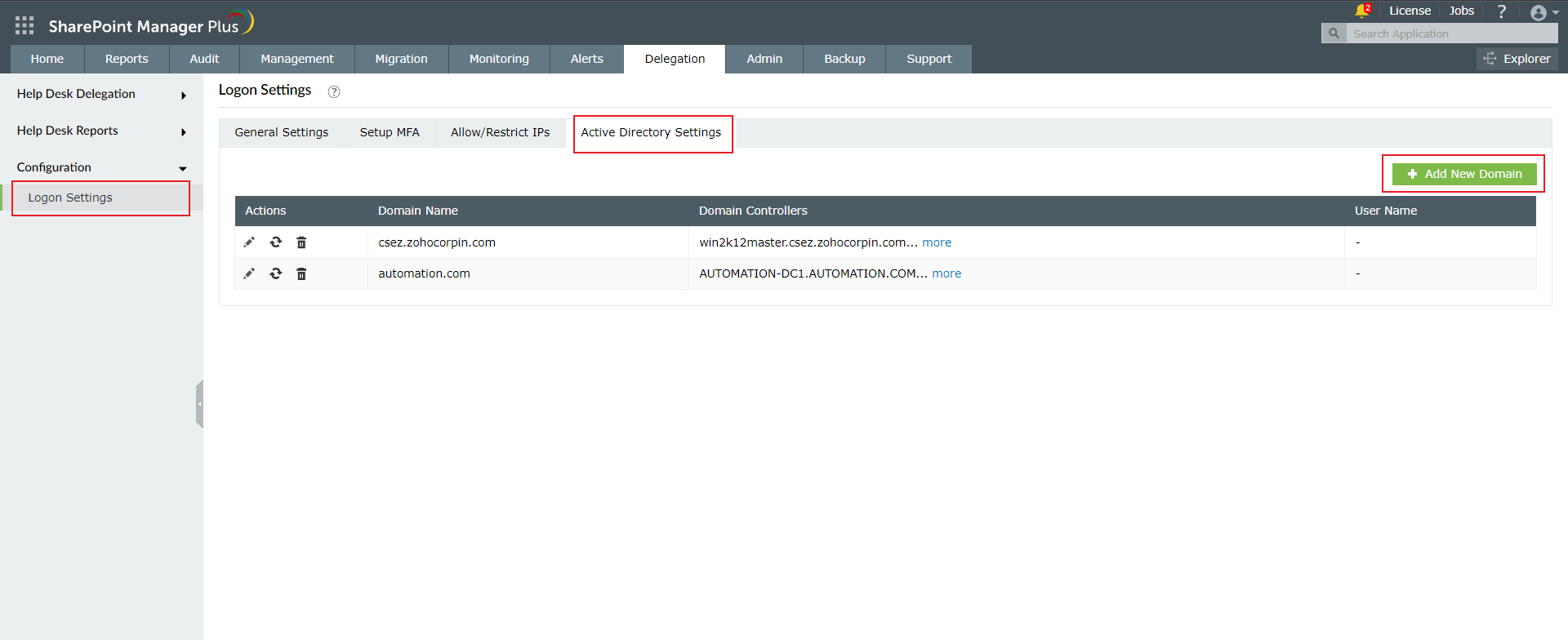Click SharePoint Manager Plus logo
This screenshot has width=1568, height=640.
pyautogui.click(x=151, y=24)
